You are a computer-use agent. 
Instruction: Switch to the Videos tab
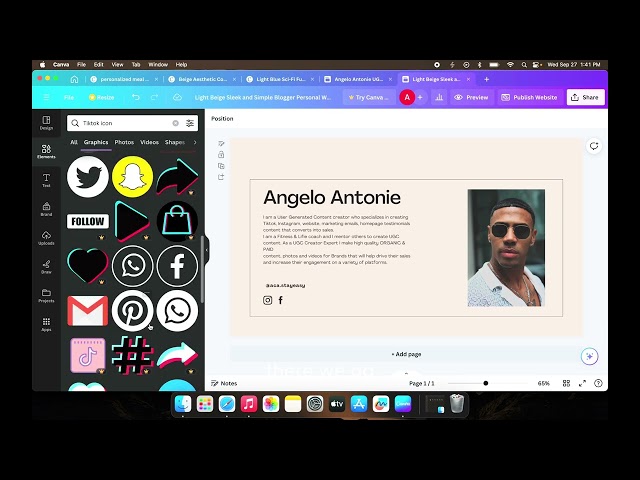pos(149,142)
